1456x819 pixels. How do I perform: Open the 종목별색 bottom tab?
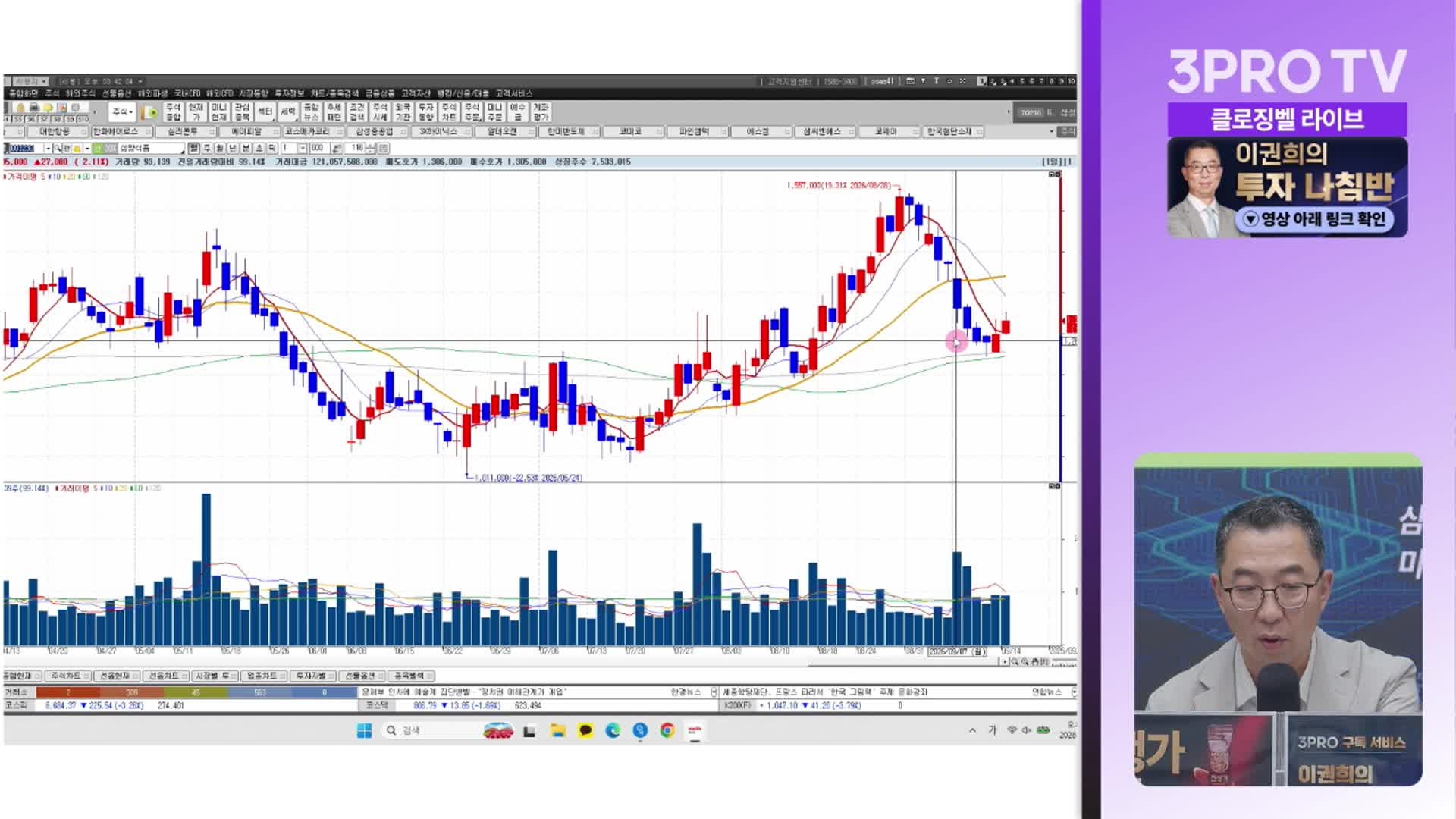point(409,676)
